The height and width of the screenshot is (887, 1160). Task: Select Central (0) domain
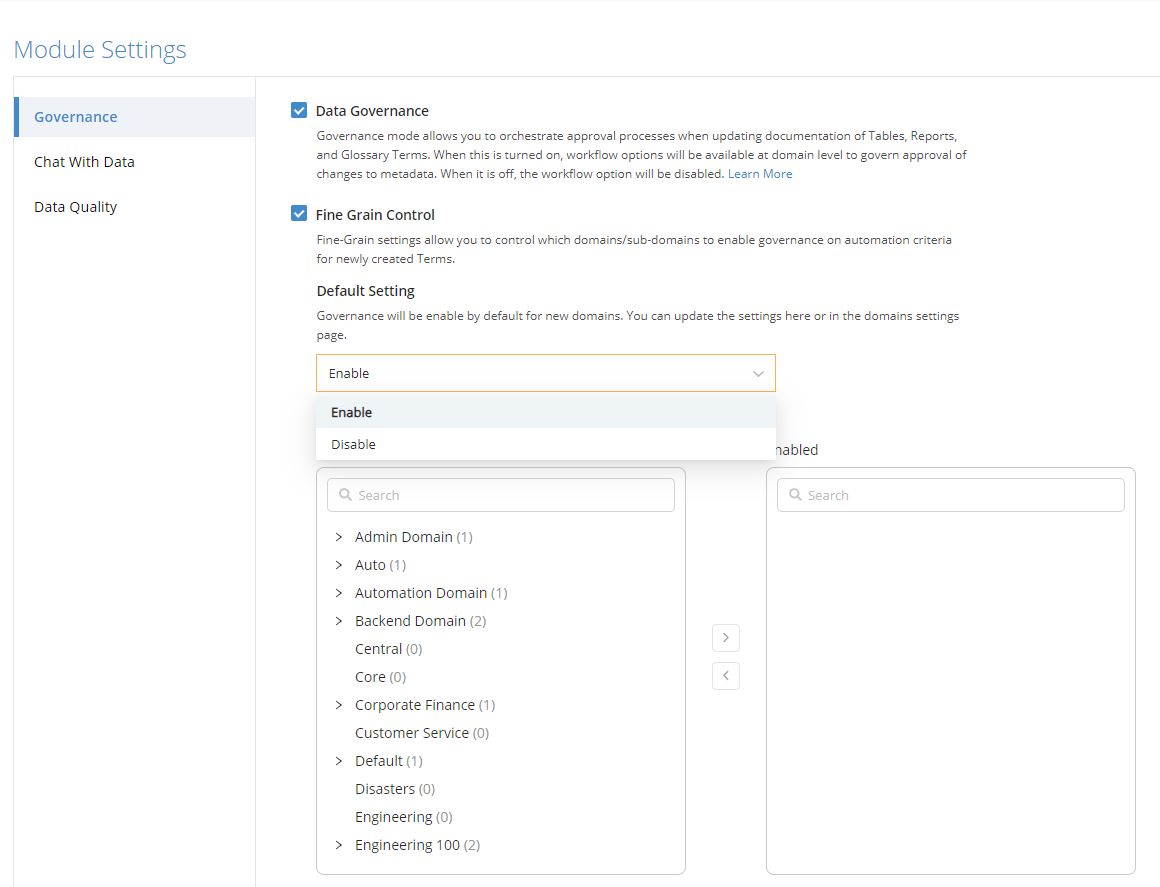click(388, 649)
